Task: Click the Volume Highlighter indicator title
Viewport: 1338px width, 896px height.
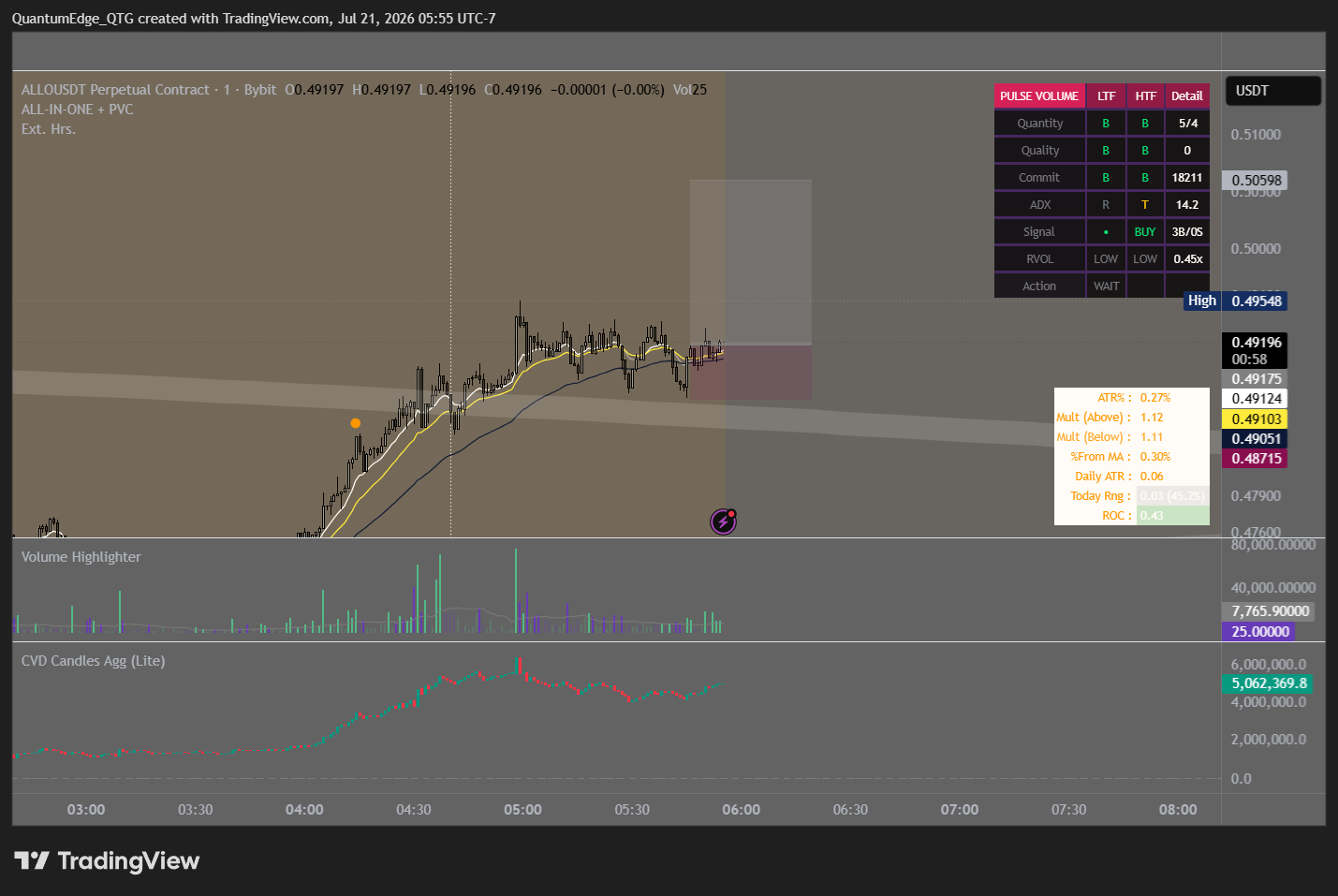Action: pyautogui.click(x=81, y=557)
